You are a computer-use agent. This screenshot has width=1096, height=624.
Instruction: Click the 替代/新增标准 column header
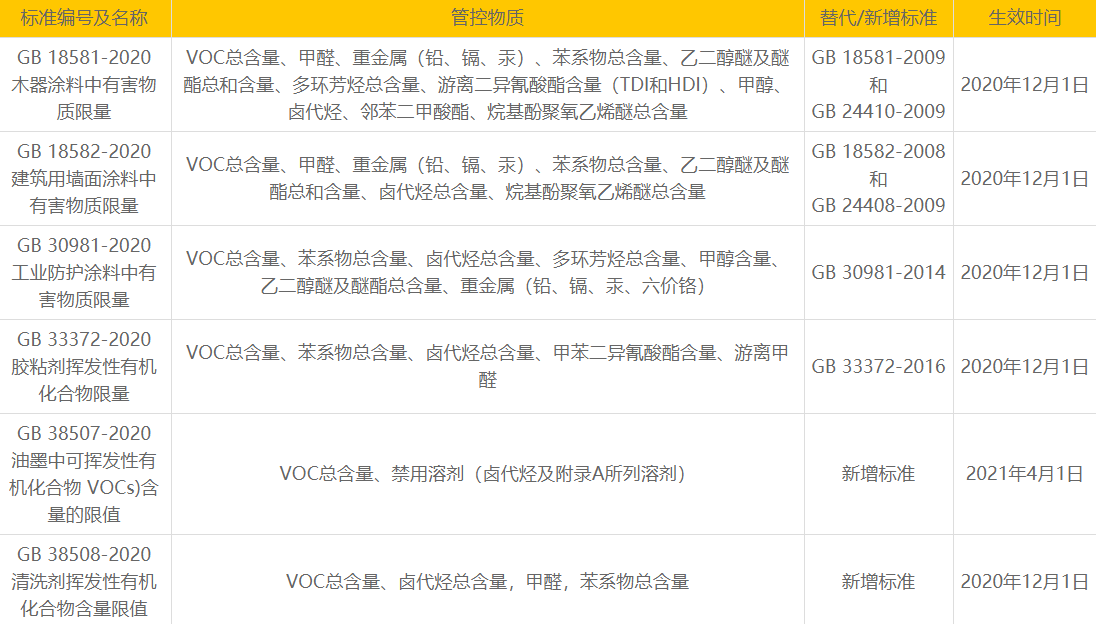pyautogui.click(x=878, y=17)
